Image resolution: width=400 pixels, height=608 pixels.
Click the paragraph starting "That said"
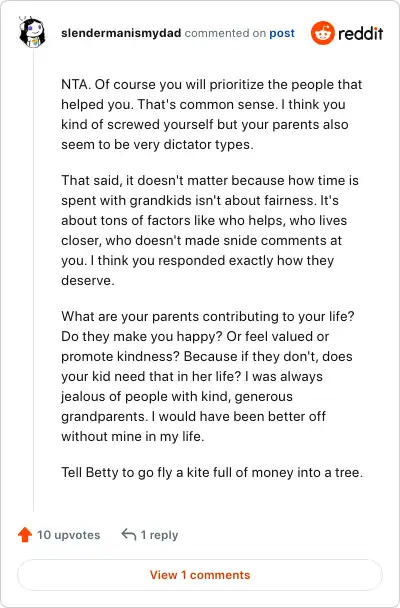coord(210,230)
